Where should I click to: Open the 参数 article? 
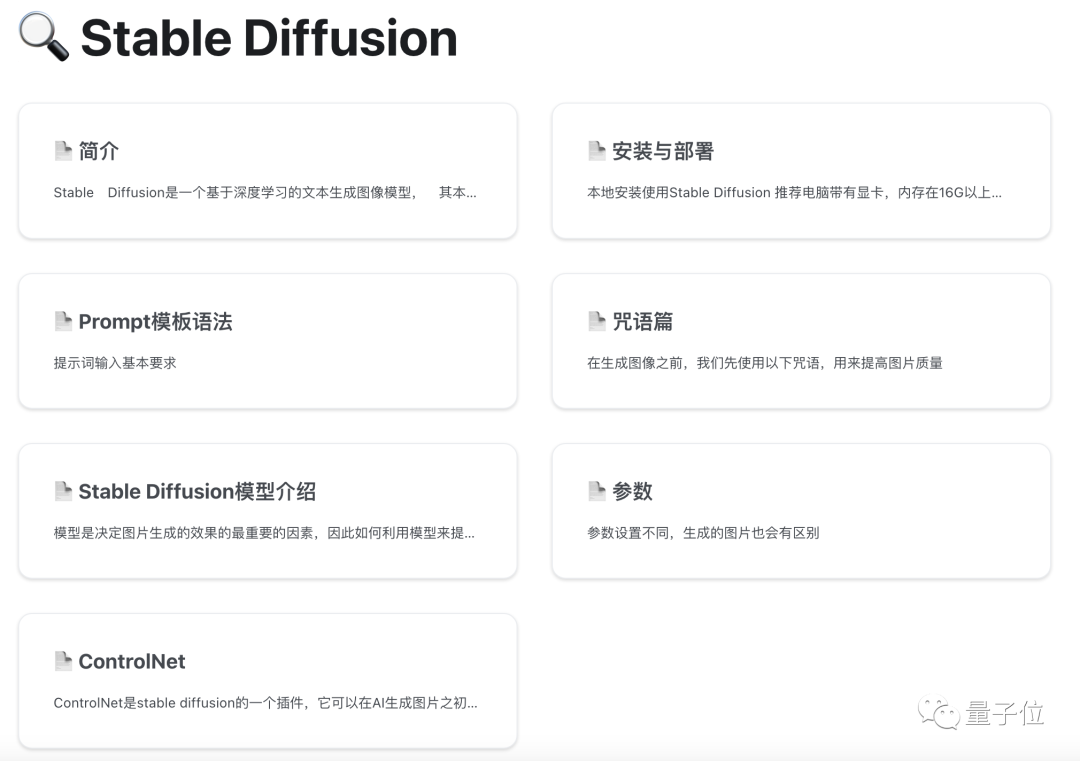pos(800,510)
